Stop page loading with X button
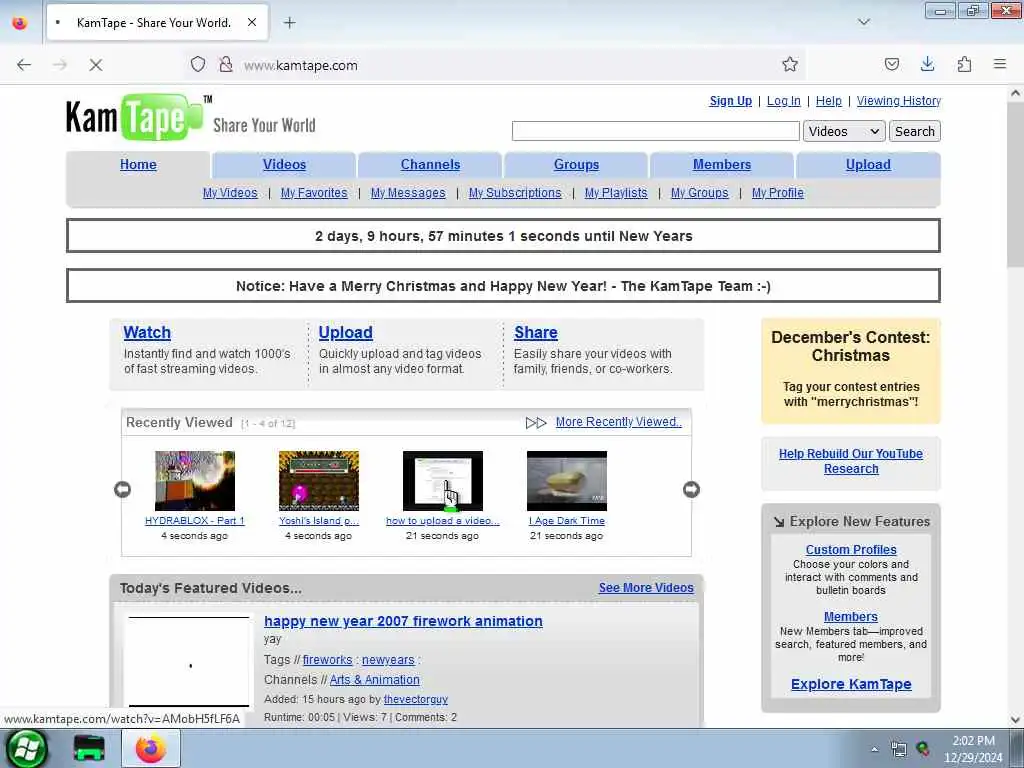The width and height of the screenshot is (1024, 768). pyautogui.click(x=95, y=65)
